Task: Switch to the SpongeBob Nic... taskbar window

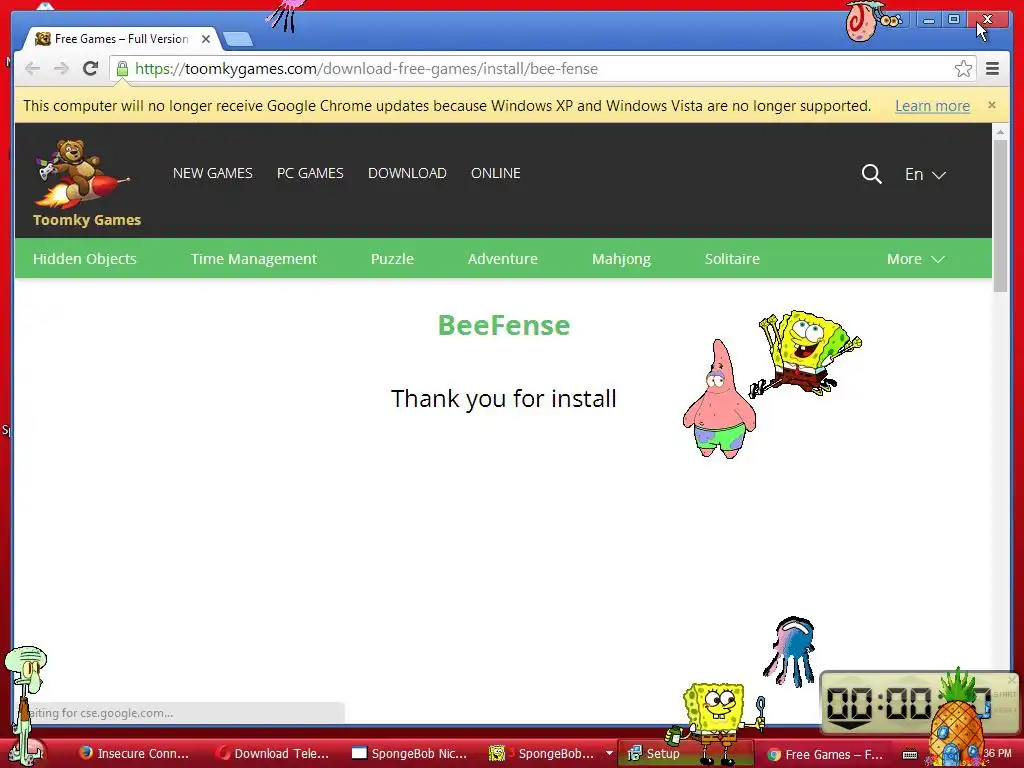Action: pos(410,754)
